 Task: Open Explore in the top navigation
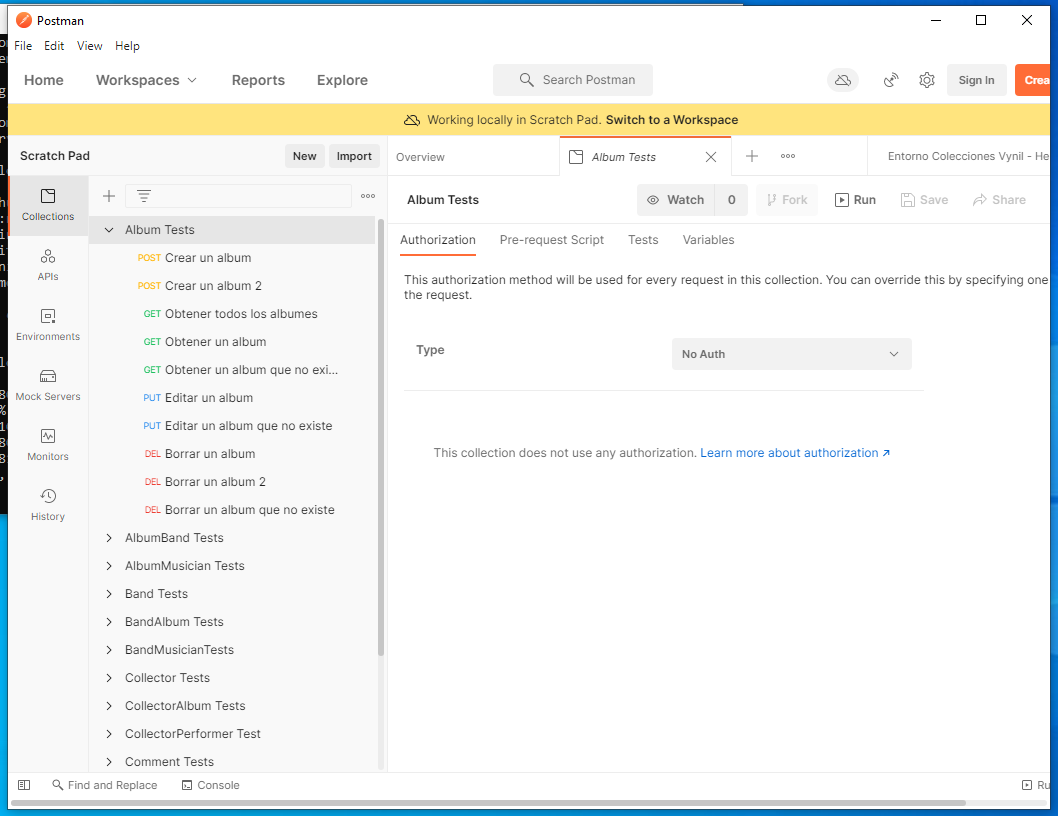click(x=342, y=80)
